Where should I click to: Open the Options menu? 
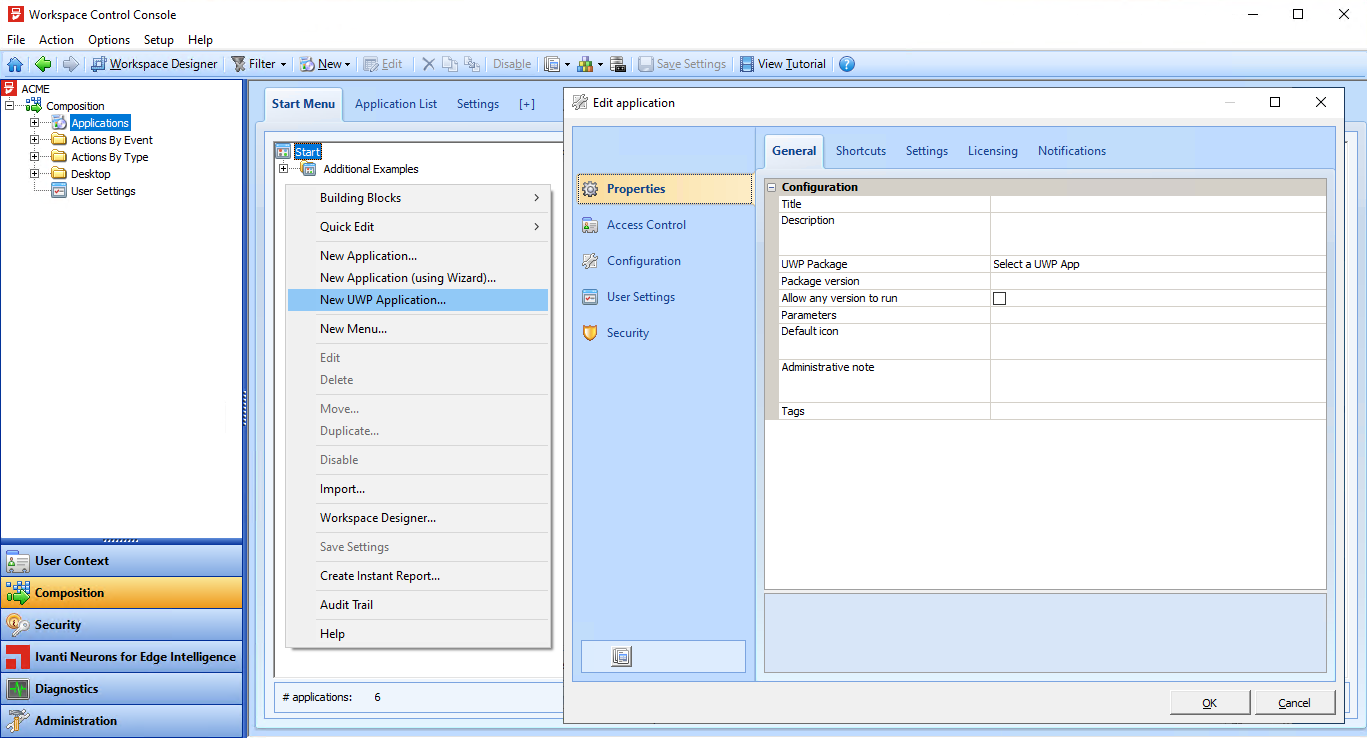click(x=109, y=40)
